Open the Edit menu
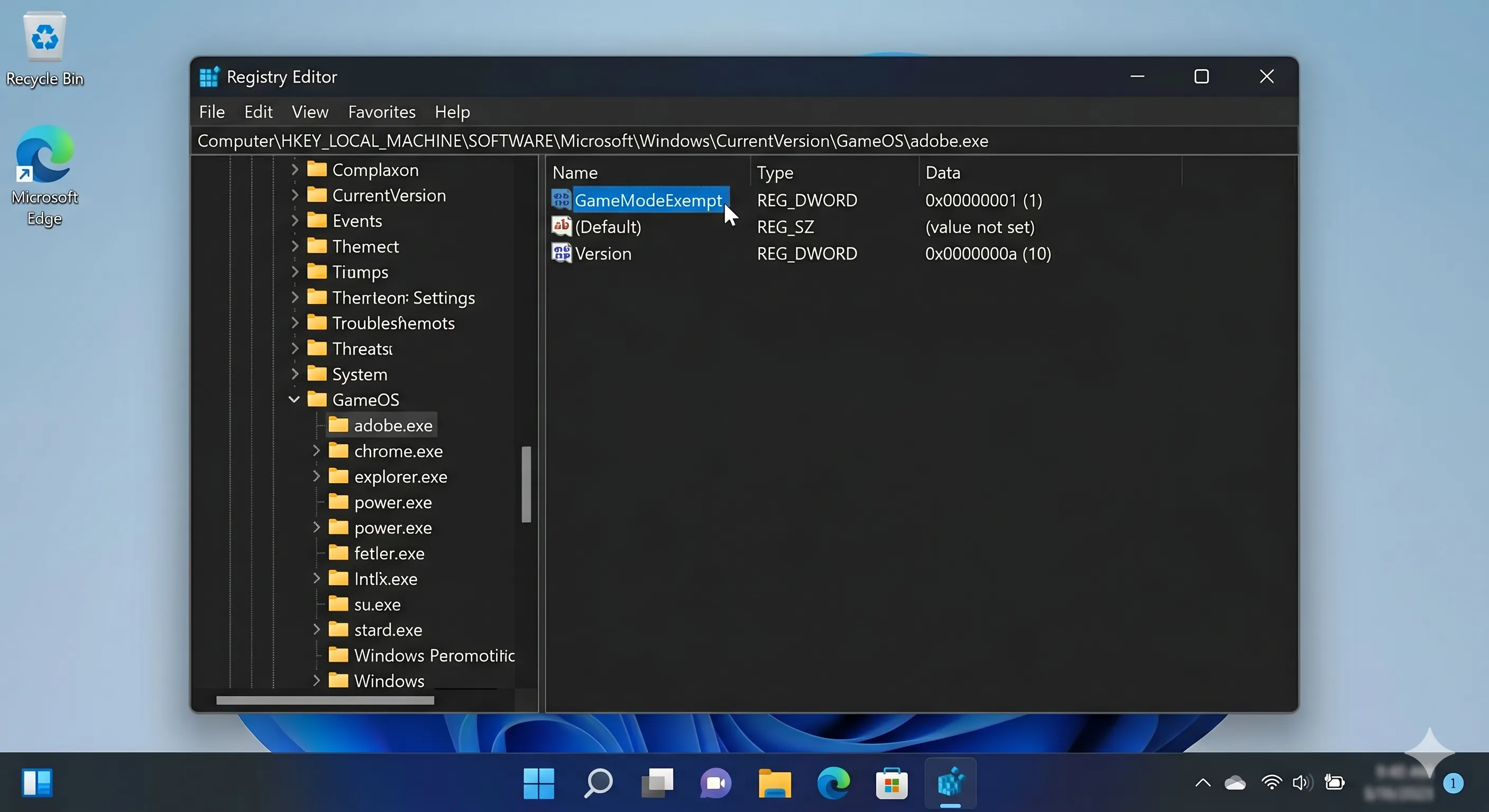 [x=258, y=112]
